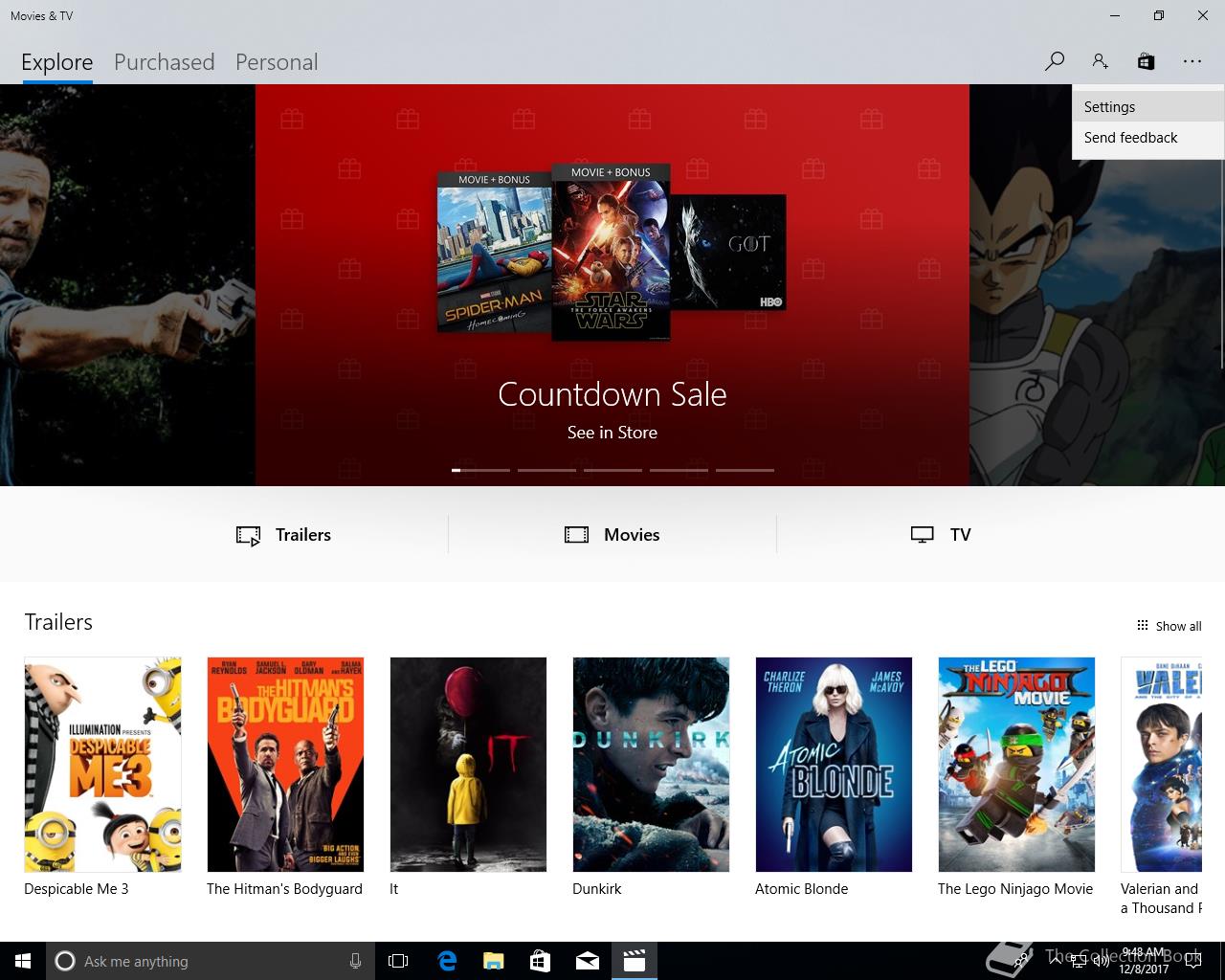
Task: Click the Walking Dead slide on left
Action: [127, 285]
